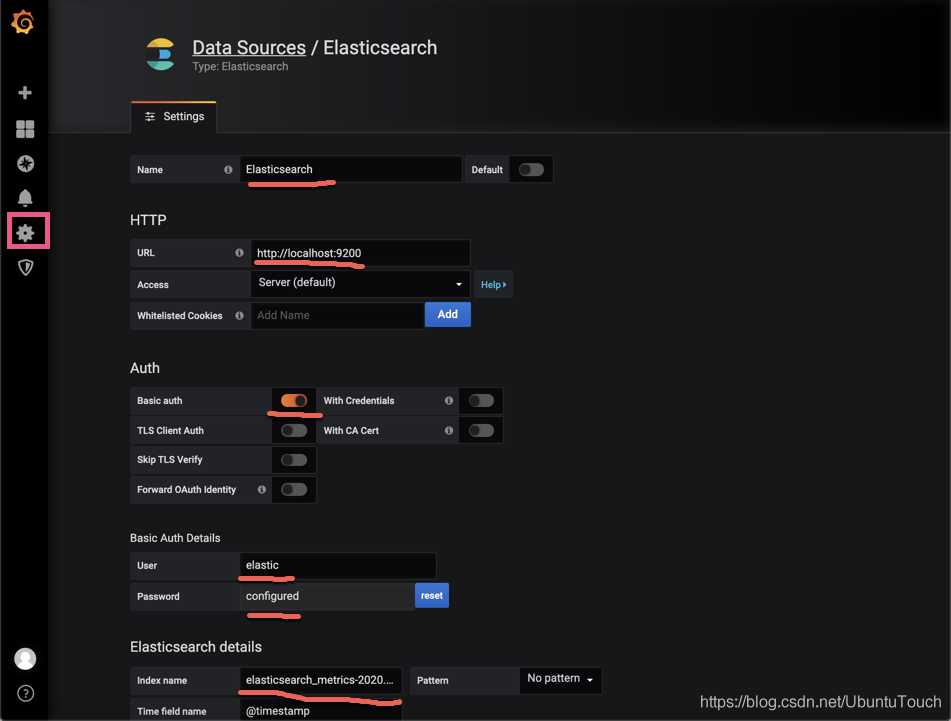Open the Alerting bell icon
Screen dimensions: 951x721
click(25, 198)
